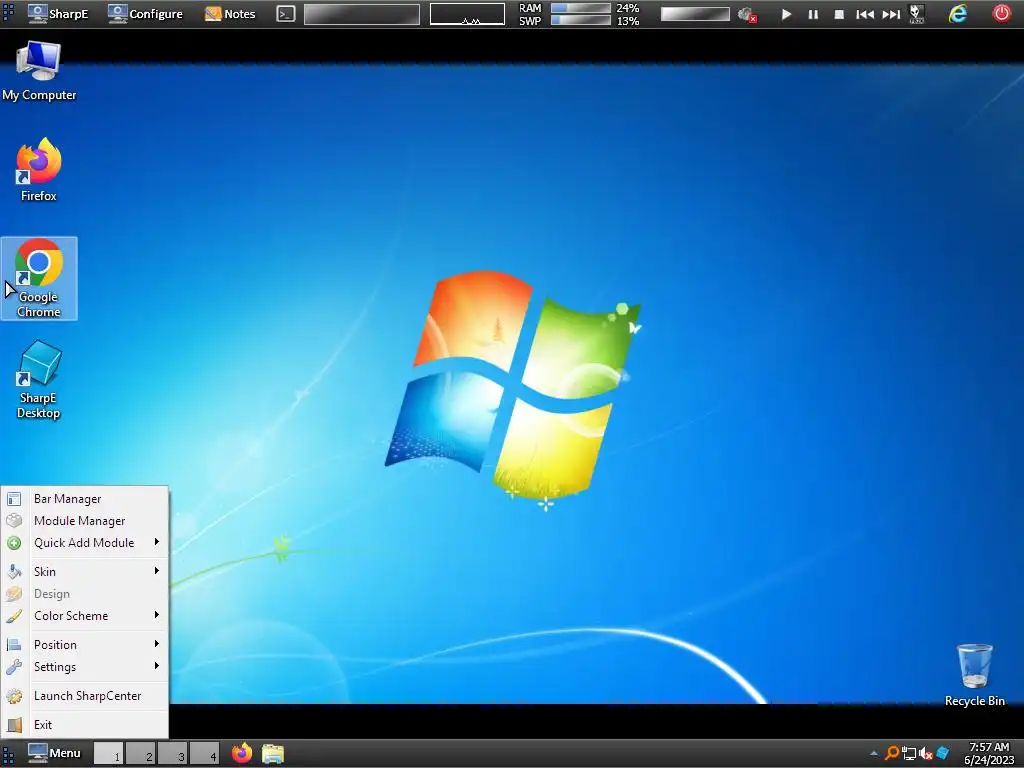
Task: Select the Recycle Bin desktop icon
Action: point(974,675)
